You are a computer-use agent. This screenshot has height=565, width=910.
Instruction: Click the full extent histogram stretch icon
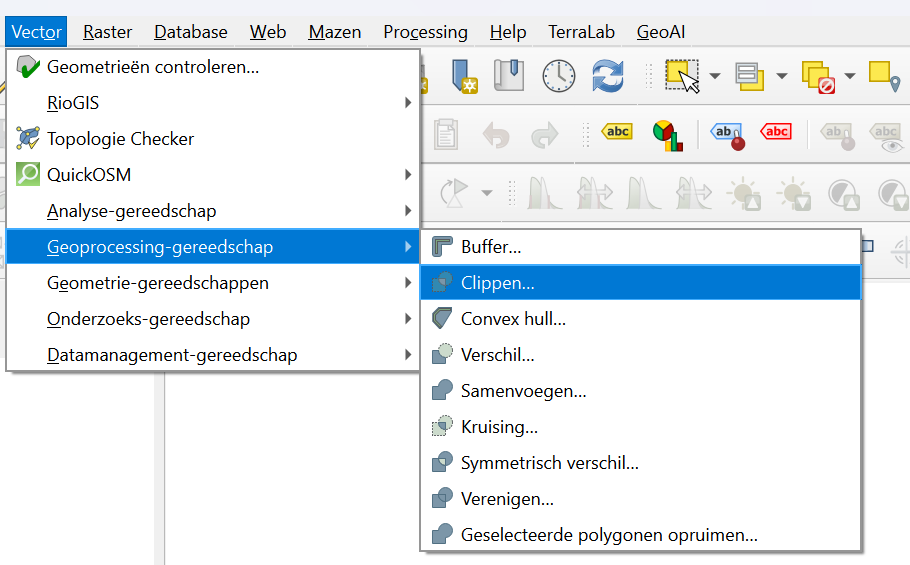tap(595, 193)
